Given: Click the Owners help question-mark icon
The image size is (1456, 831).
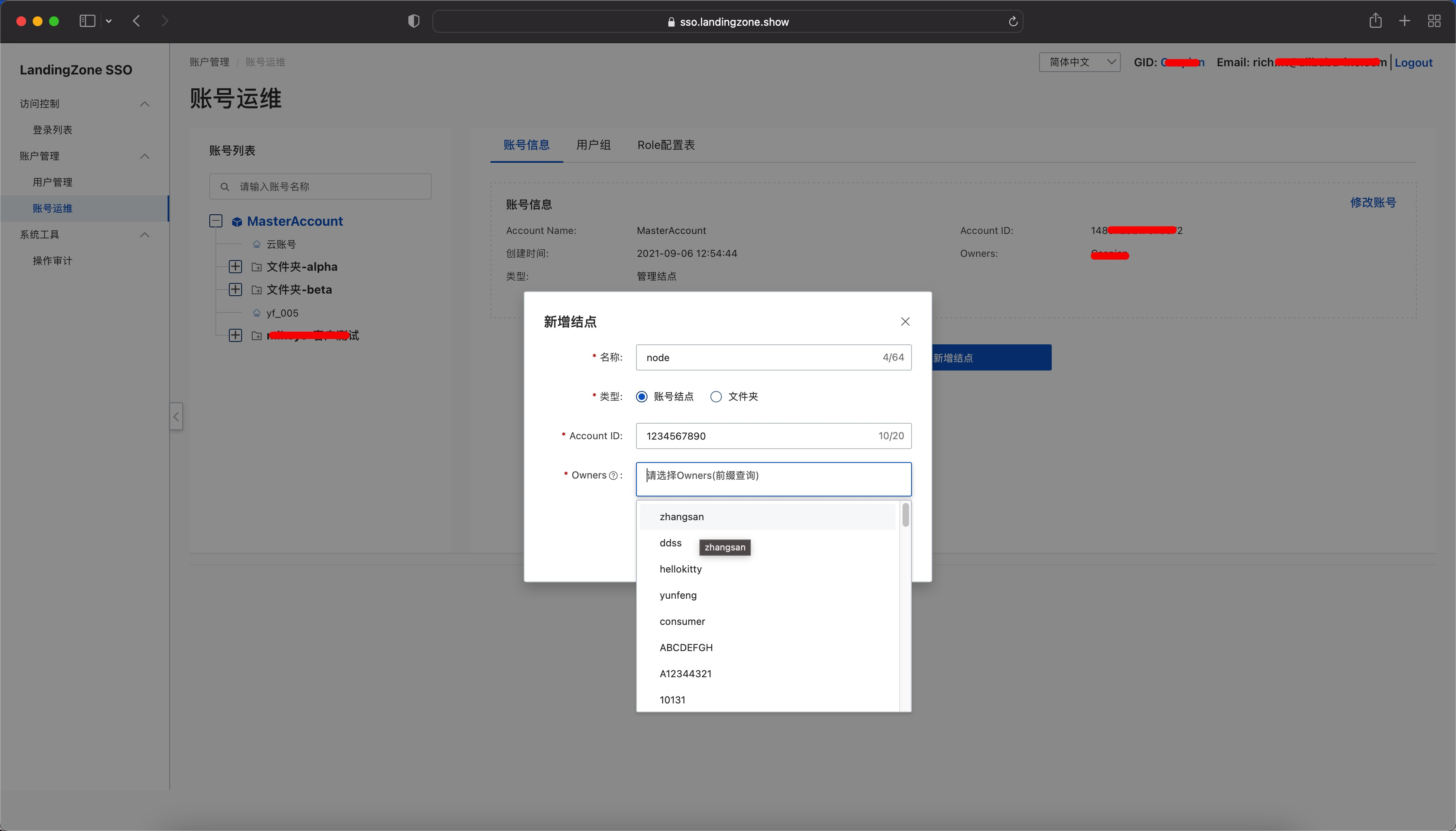Looking at the screenshot, I should (x=613, y=476).
